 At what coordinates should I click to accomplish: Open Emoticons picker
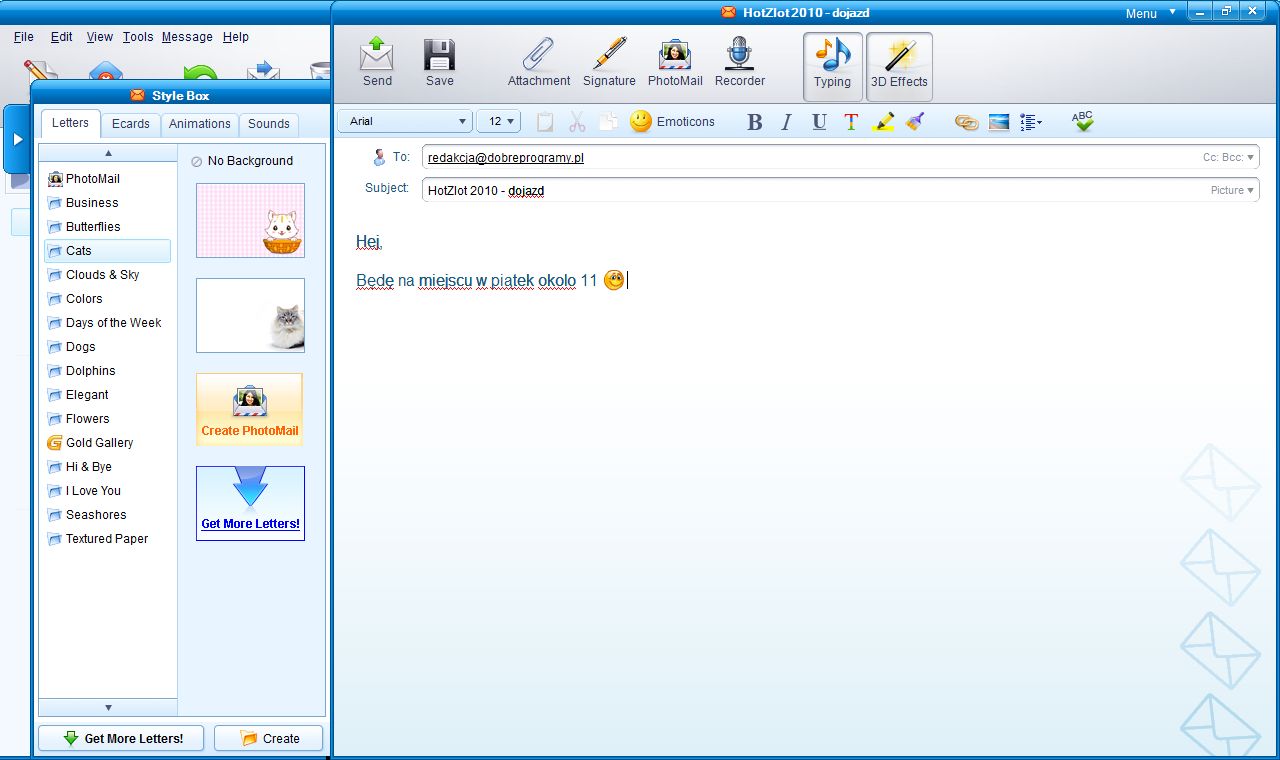[672, 122]
